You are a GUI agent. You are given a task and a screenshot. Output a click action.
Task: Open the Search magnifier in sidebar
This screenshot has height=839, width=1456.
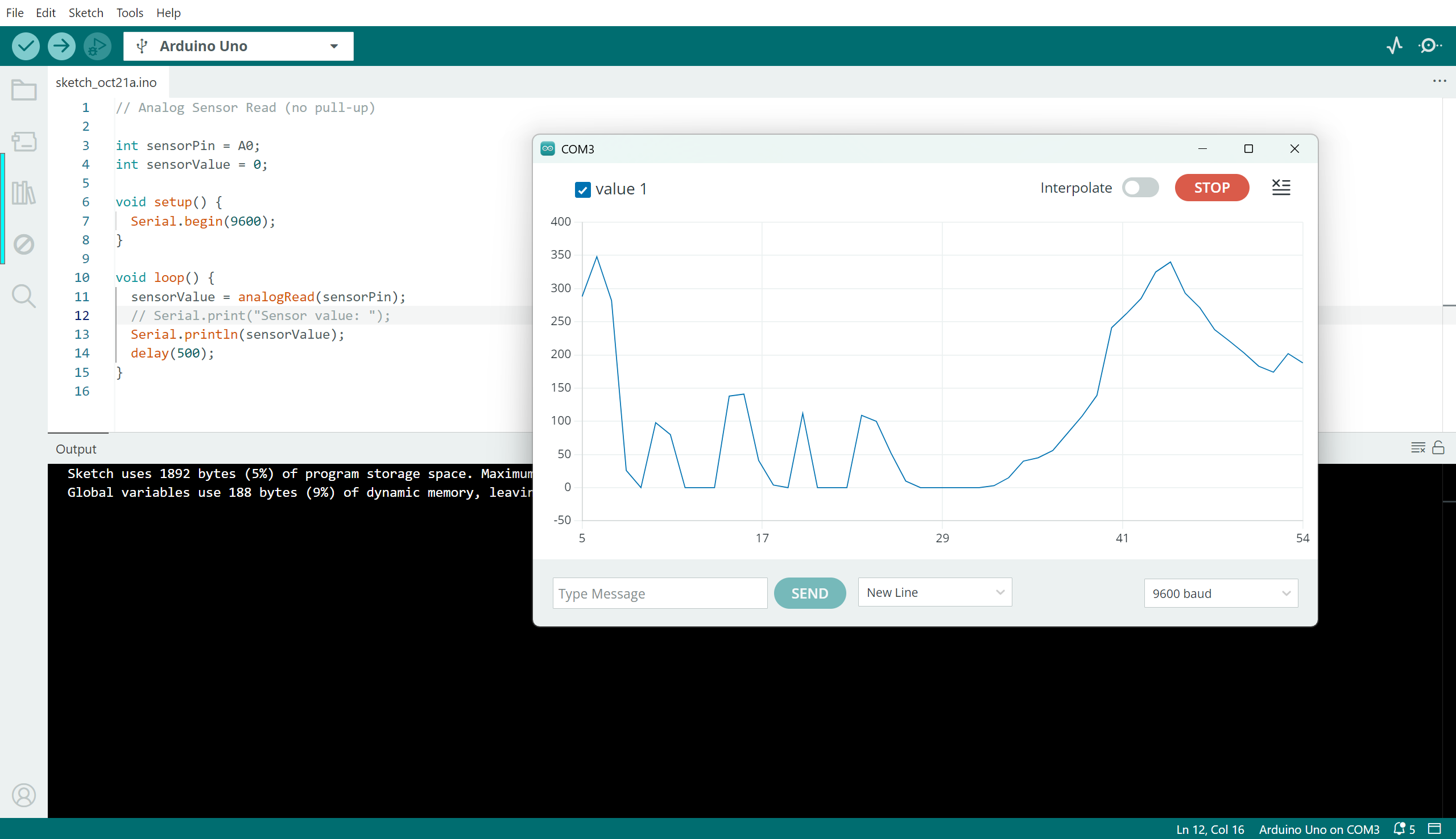pyautogui.click(x=24, y=296)
